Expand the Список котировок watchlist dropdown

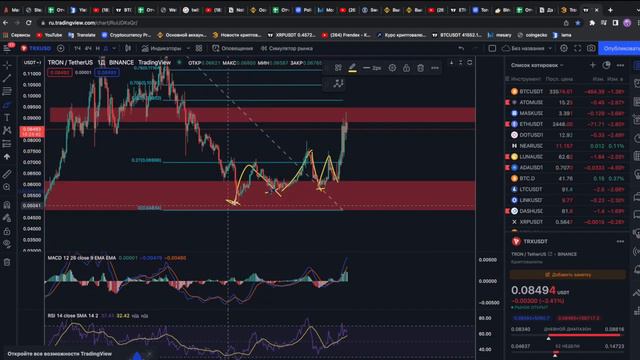537,65
